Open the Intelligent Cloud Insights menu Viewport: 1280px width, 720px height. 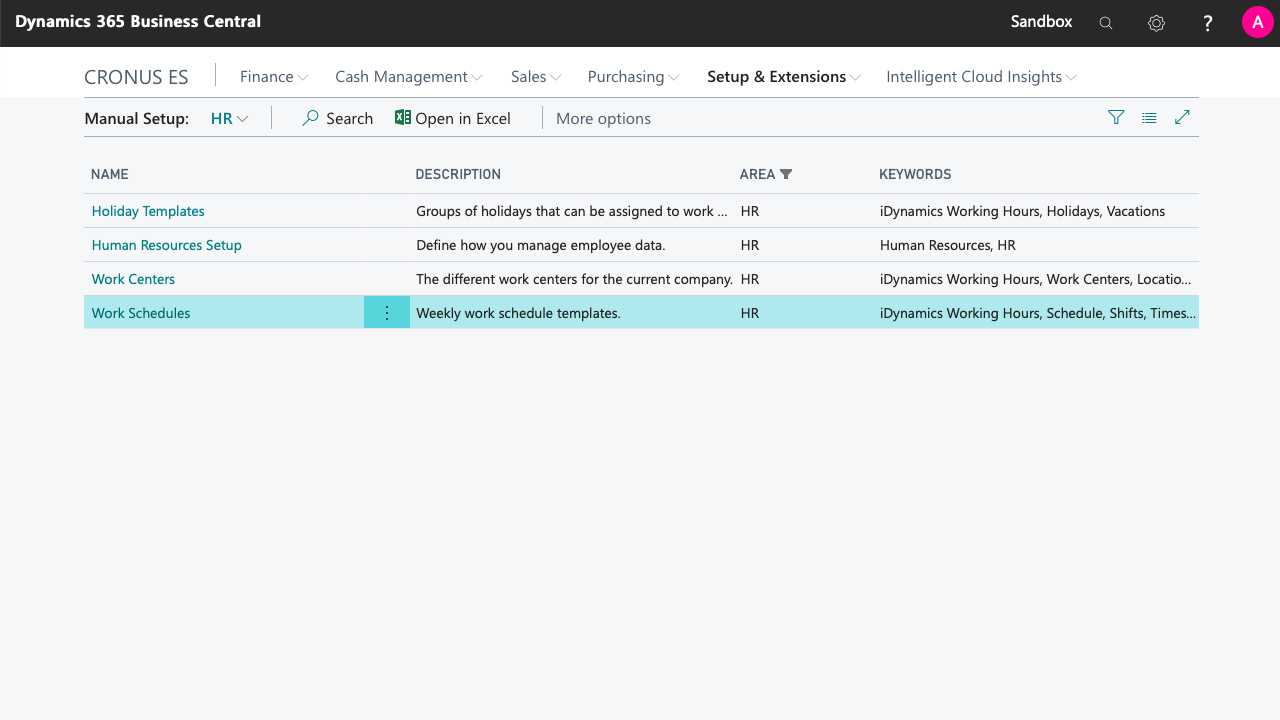(x=980, y=76)
